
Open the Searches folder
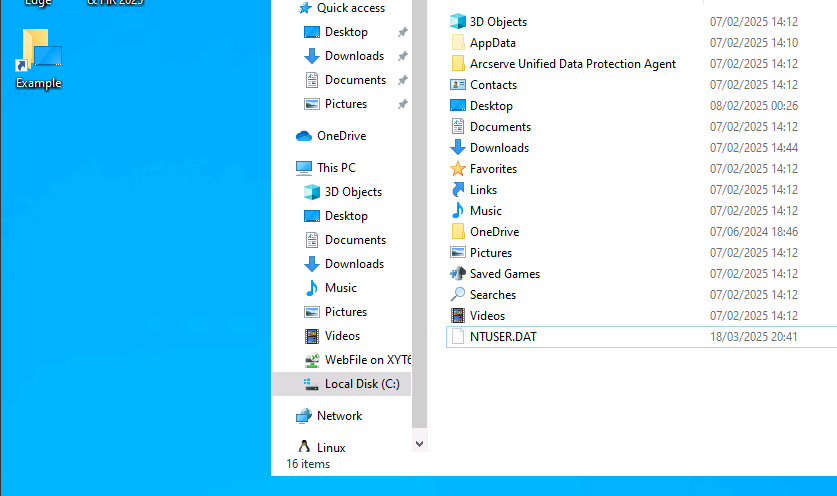tap(492, 295)
